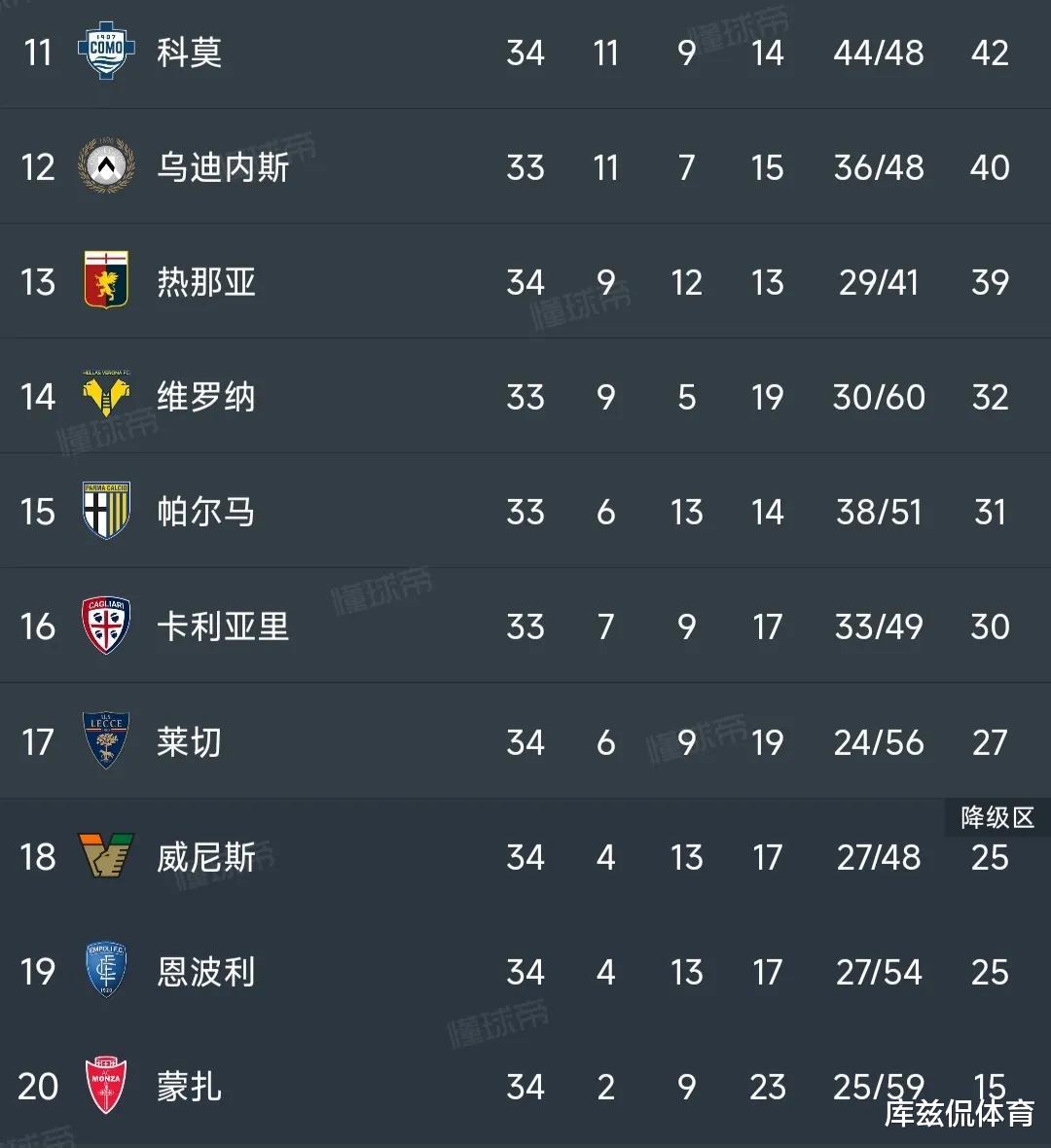Click the 降级区 relegation zone label
The width and height of the screenshot is (1051, 1148).
[x=997, y=817]
